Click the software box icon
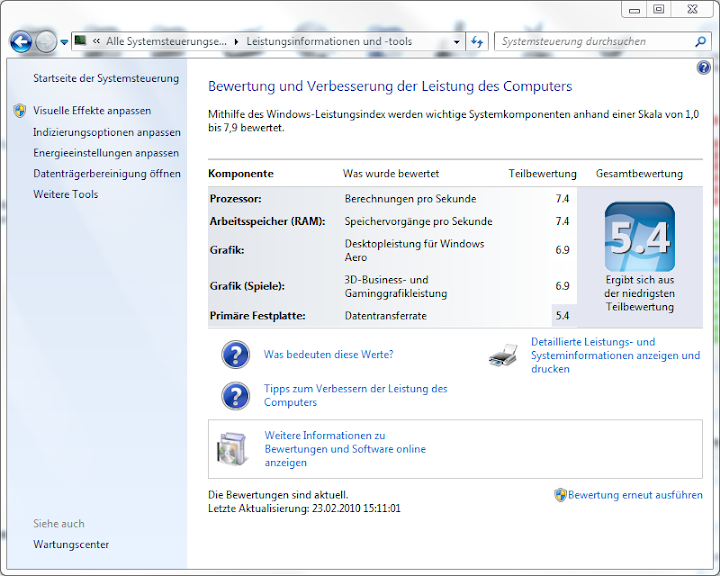This screenshot has height=576, width=720. tap(231, 449)
